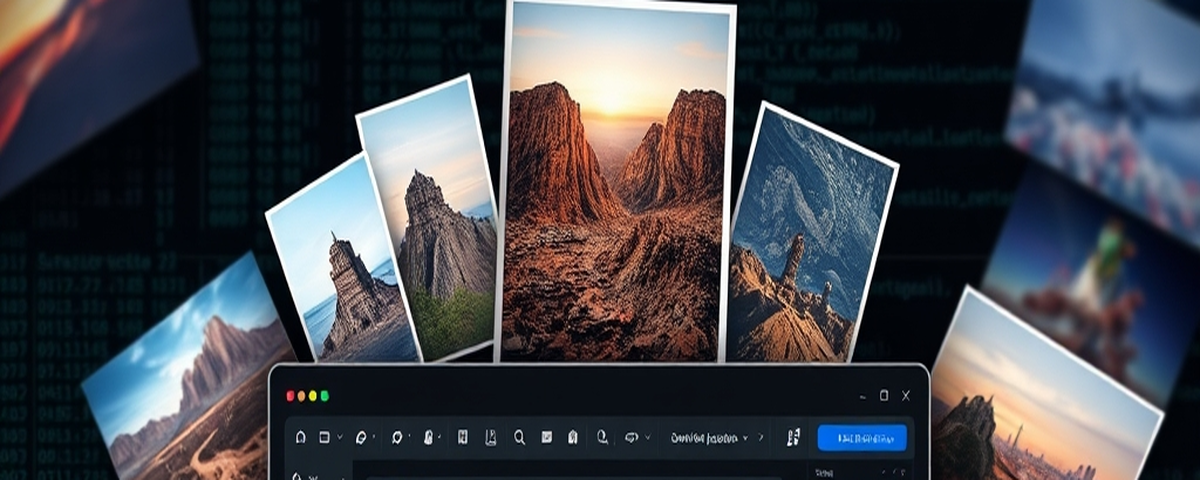The width and height of the screenshot is (1200, 480).
Task: Maximize the app window using square icon
Action: (884, 396)
